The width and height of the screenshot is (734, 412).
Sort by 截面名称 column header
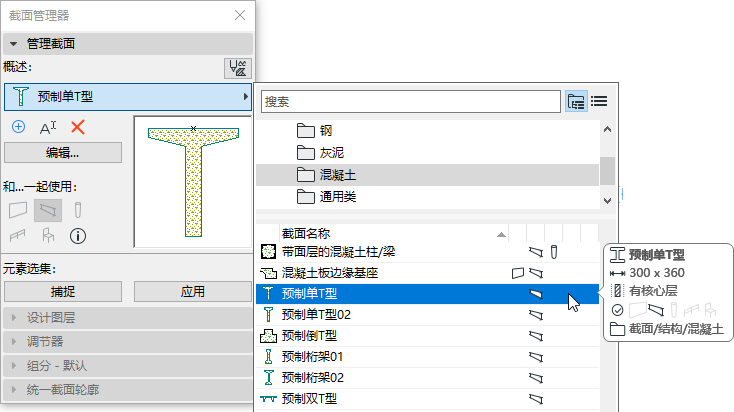(x=394, y=233)
